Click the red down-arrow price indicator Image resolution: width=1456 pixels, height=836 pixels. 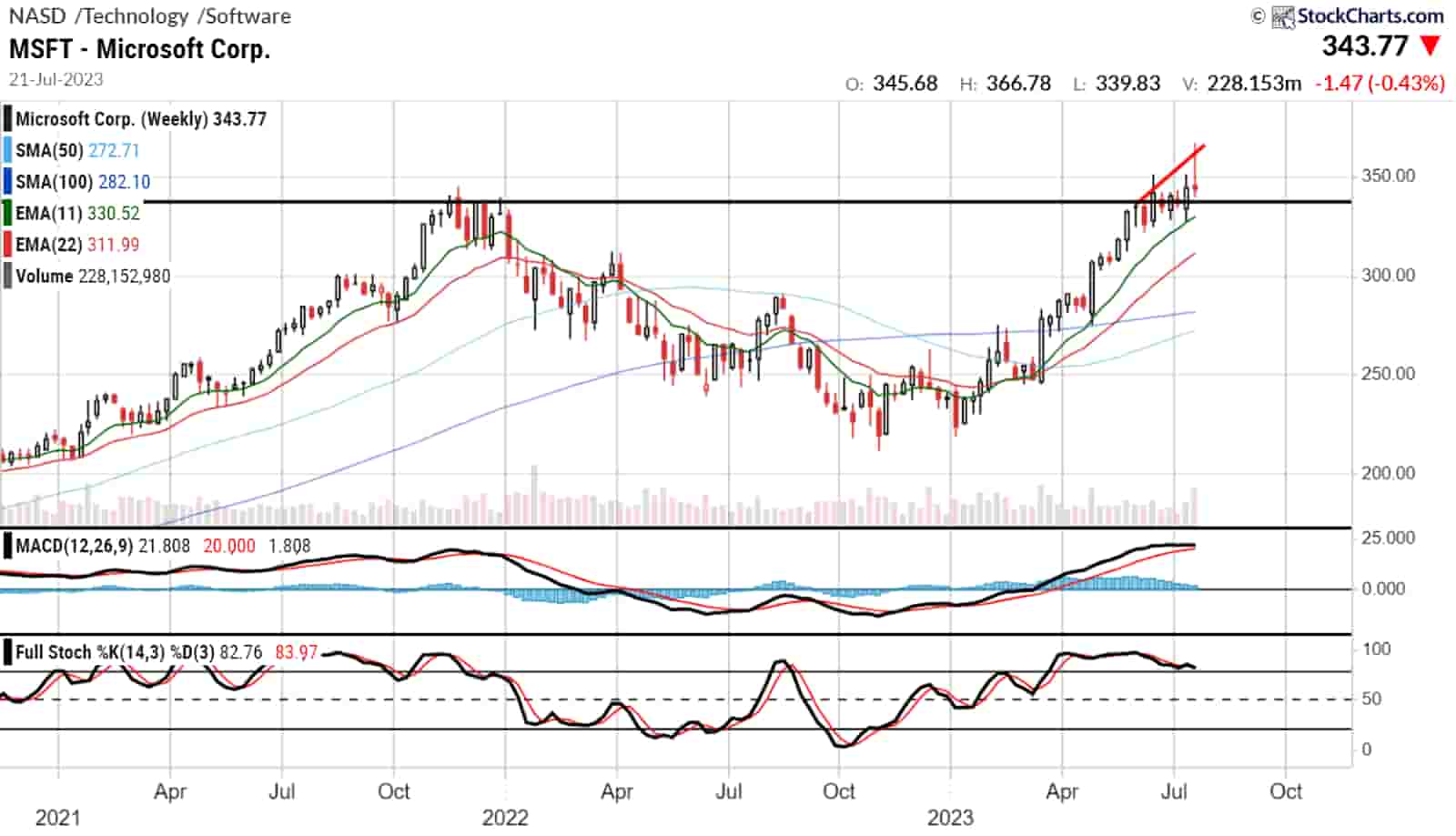tap(1431, 43)
